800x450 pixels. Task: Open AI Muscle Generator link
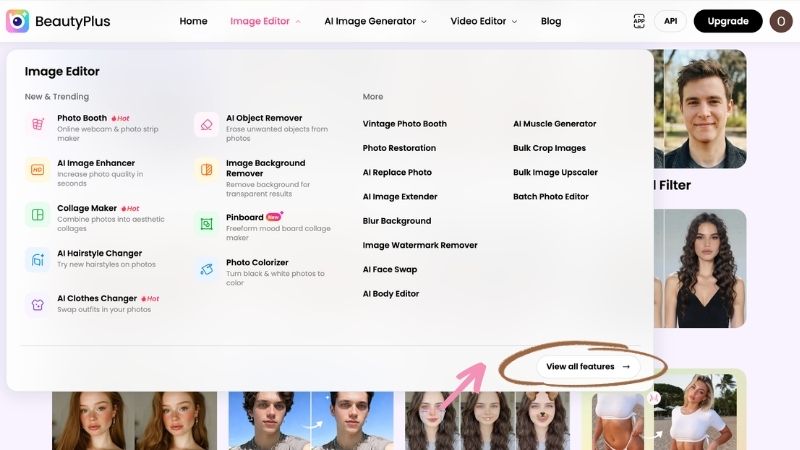(x=555, y=123)
